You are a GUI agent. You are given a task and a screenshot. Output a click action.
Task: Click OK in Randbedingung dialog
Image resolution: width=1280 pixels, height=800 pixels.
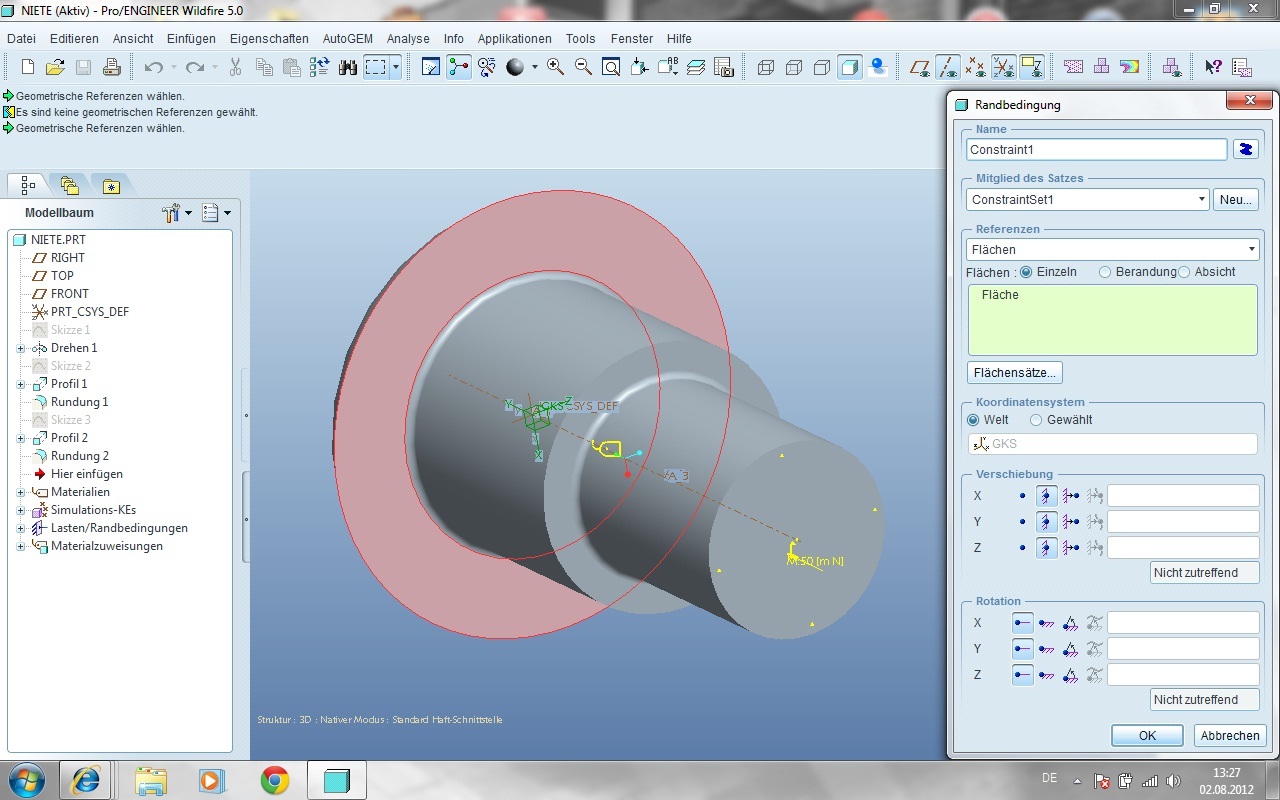pos(1147,735)
